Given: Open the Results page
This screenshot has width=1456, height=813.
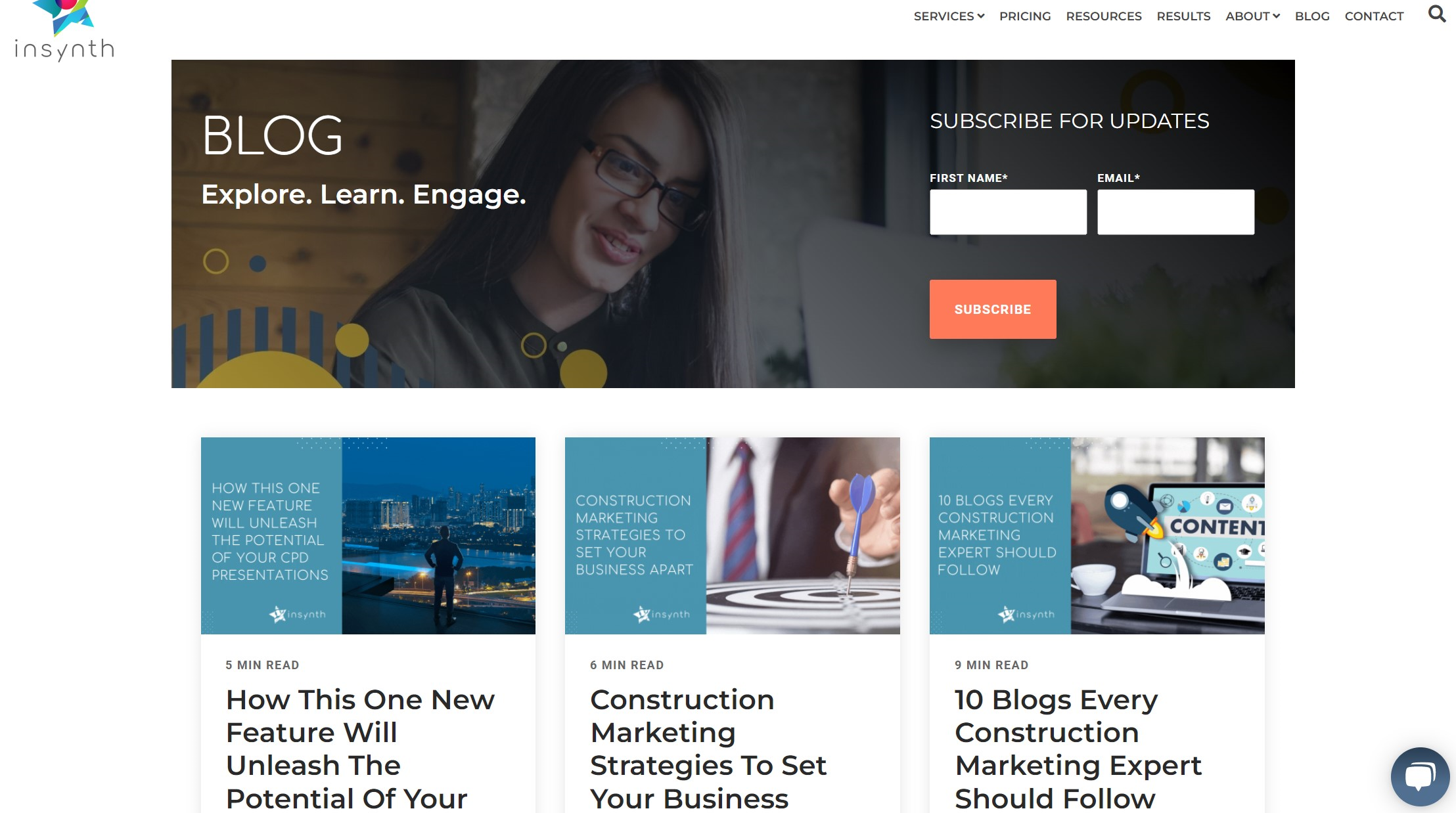Looking at the screenshot, I should 1183,16.
